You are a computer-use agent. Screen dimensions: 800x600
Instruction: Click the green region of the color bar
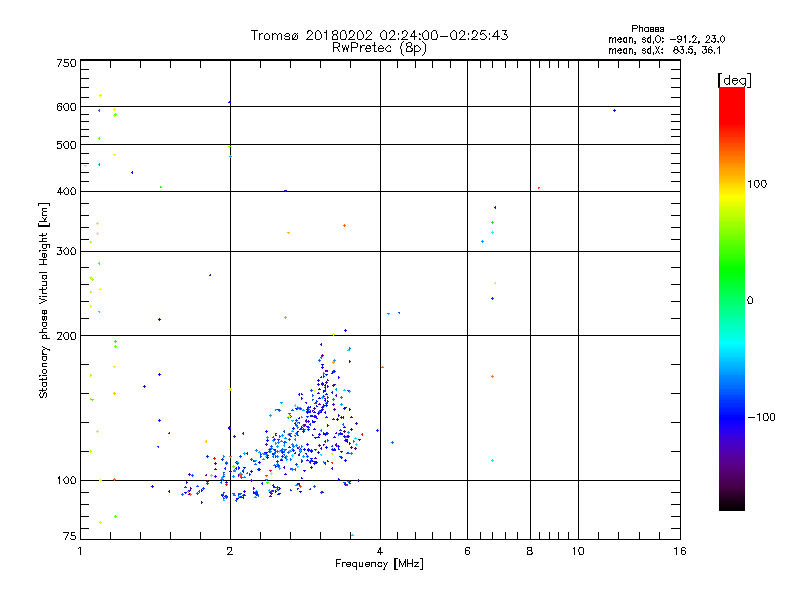pyautogui.click(x=732, y=270)
